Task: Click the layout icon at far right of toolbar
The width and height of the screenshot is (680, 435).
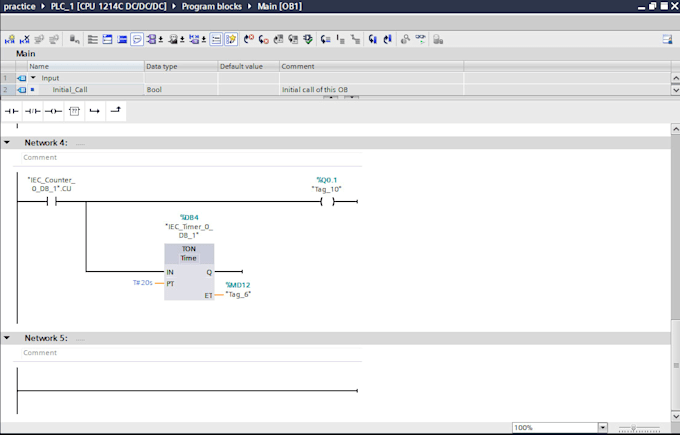Action: click(x=667, y=40)
